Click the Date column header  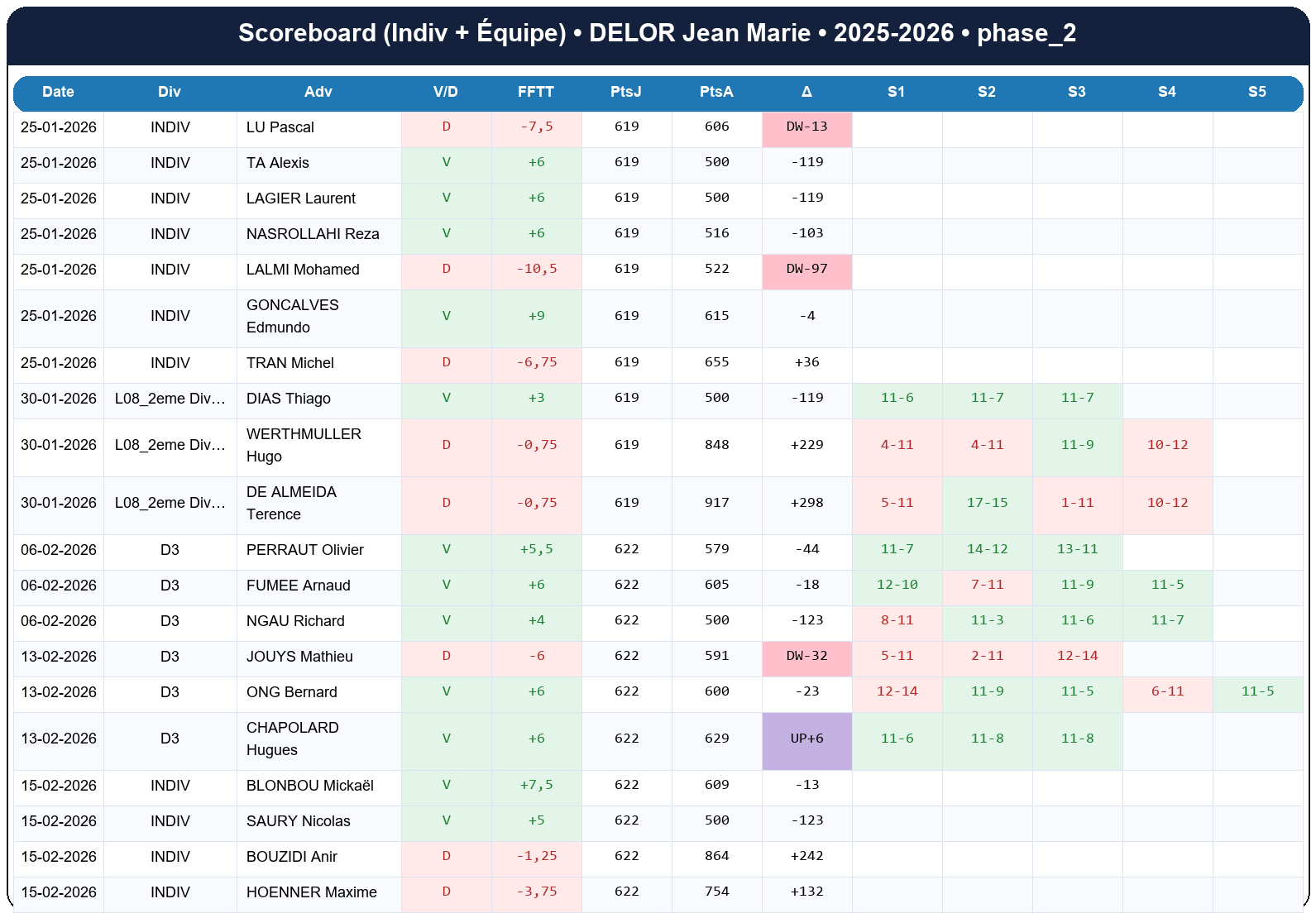[58, 92]
